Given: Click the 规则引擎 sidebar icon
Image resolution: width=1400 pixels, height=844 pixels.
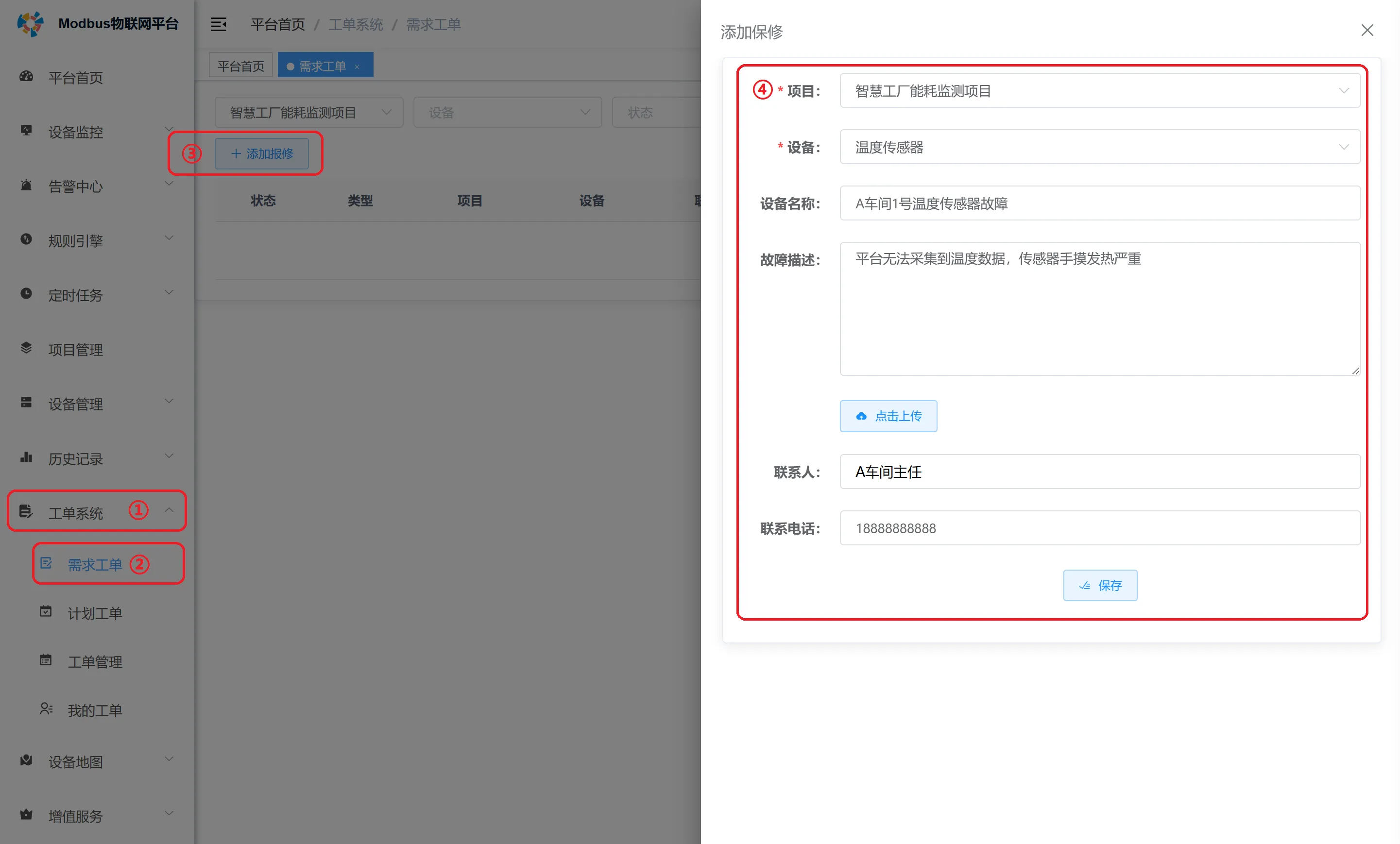Looking at the screenshot, I should [26, 240].
